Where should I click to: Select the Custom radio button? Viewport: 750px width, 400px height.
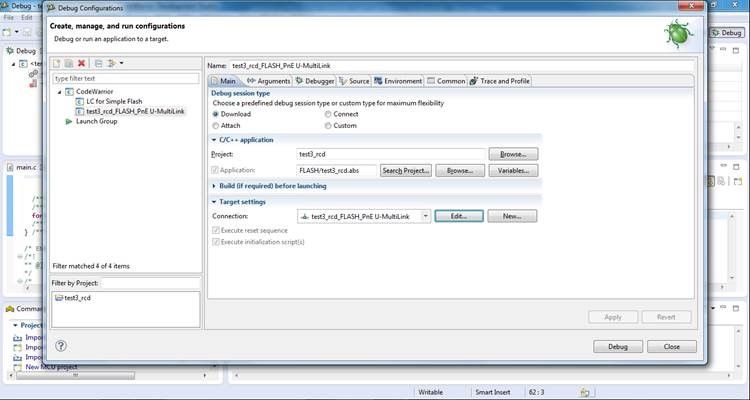(x=328, y=126)
